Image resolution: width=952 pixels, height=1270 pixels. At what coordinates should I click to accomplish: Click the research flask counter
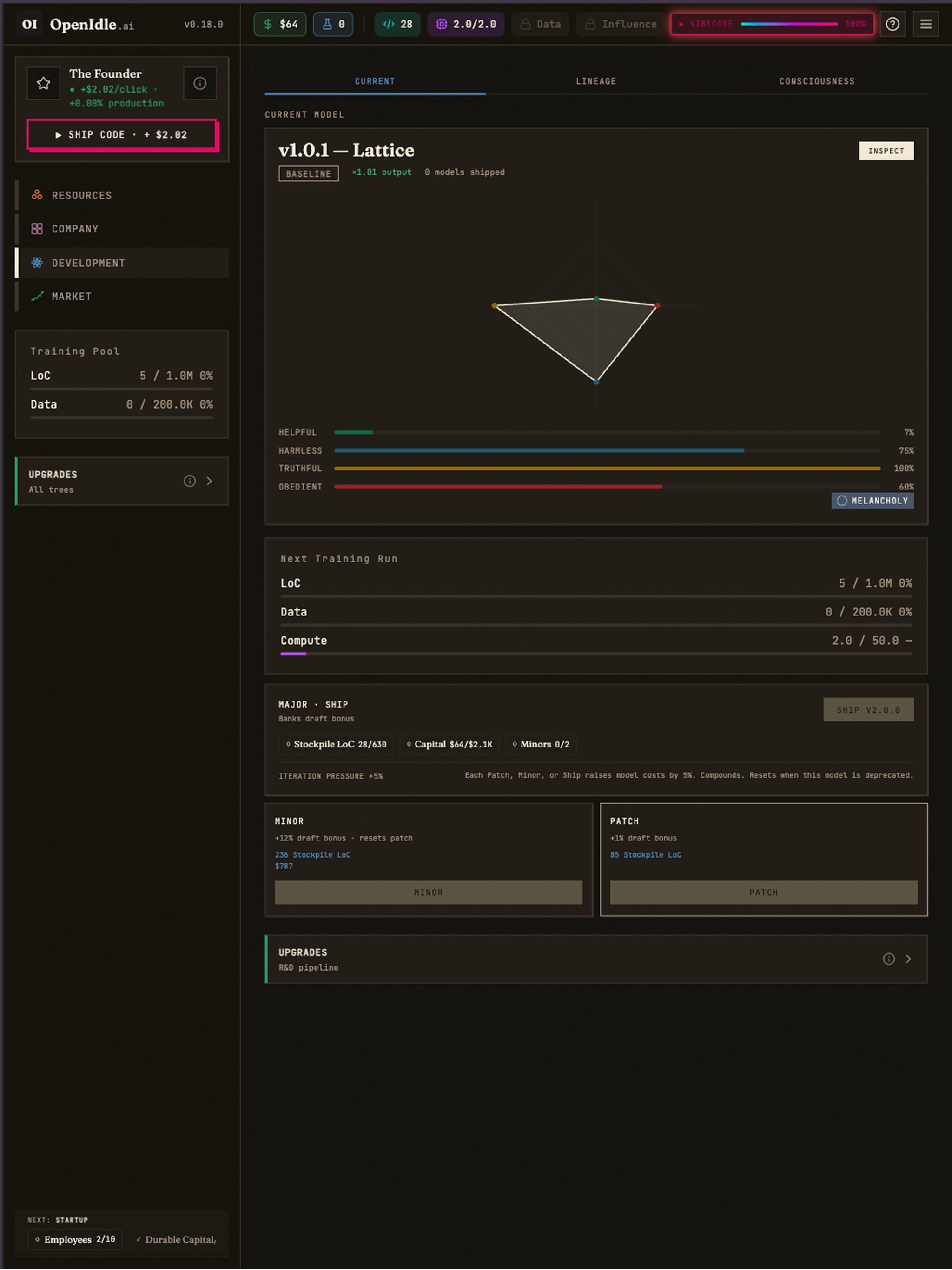333,24
